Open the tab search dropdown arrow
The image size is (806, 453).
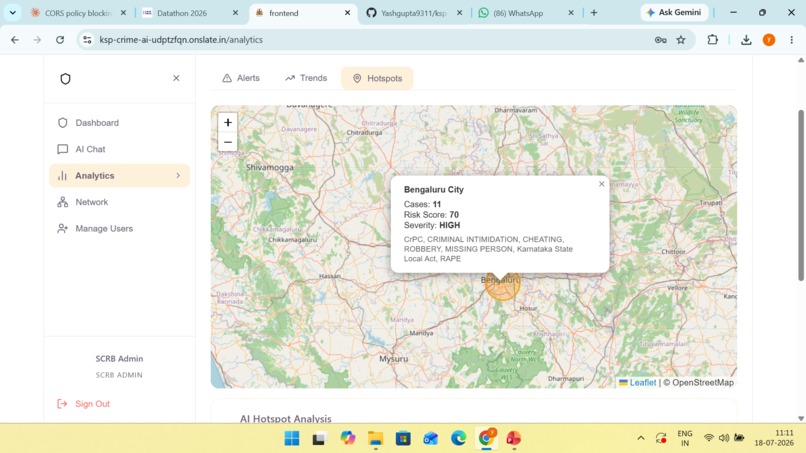point(12,12)
